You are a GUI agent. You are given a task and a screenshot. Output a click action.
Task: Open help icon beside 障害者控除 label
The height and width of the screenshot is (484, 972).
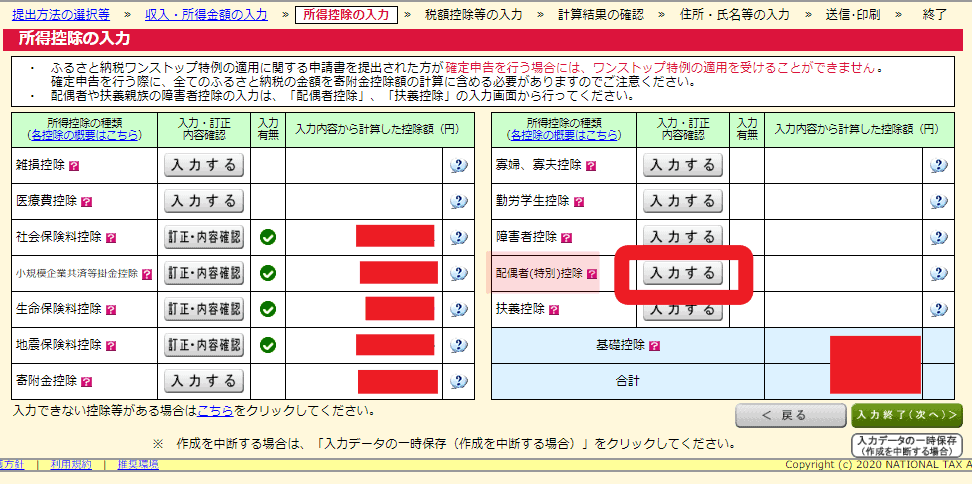(x=567, y=237)
